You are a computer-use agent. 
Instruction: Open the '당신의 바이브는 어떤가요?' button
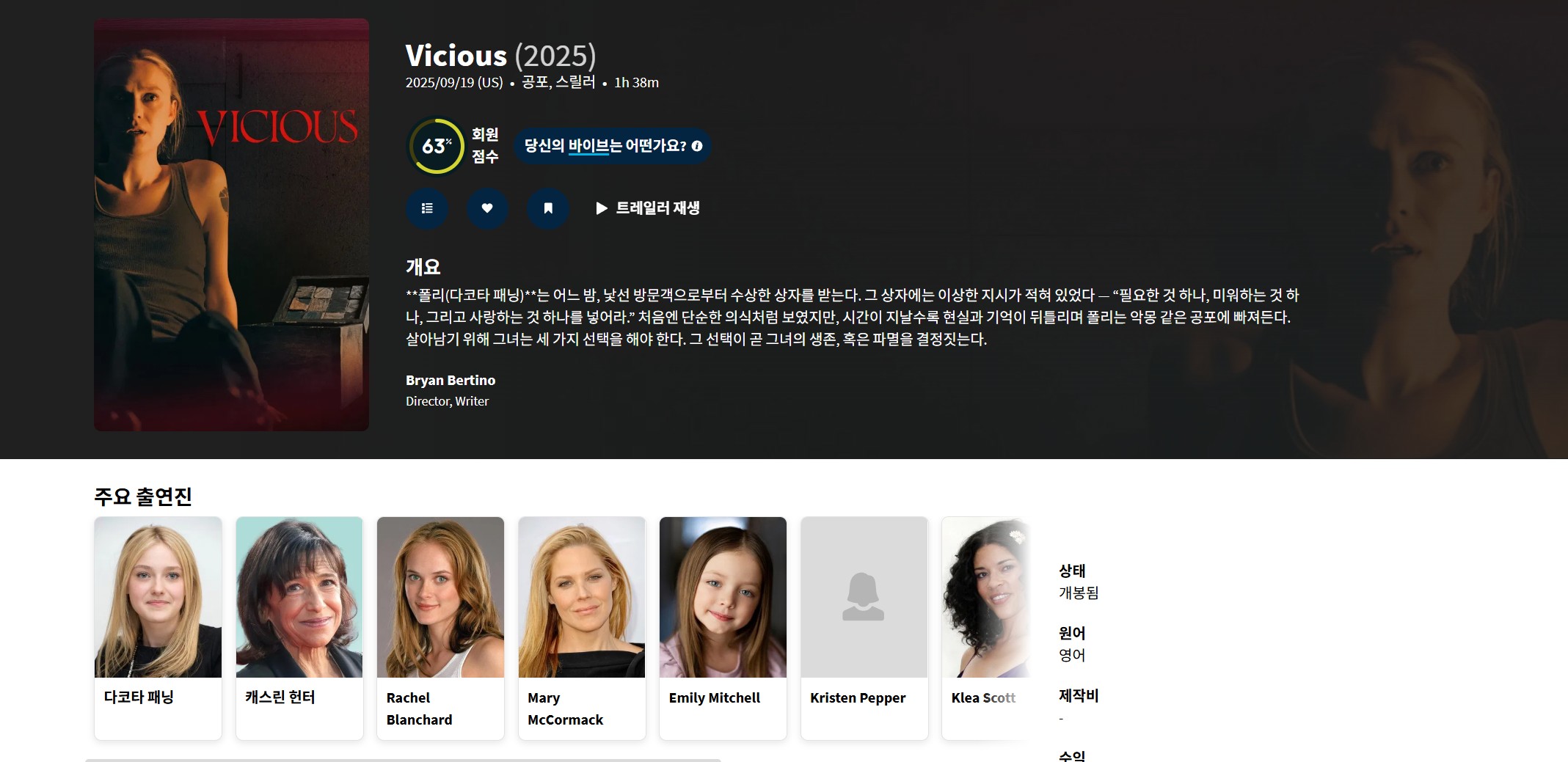605,146
